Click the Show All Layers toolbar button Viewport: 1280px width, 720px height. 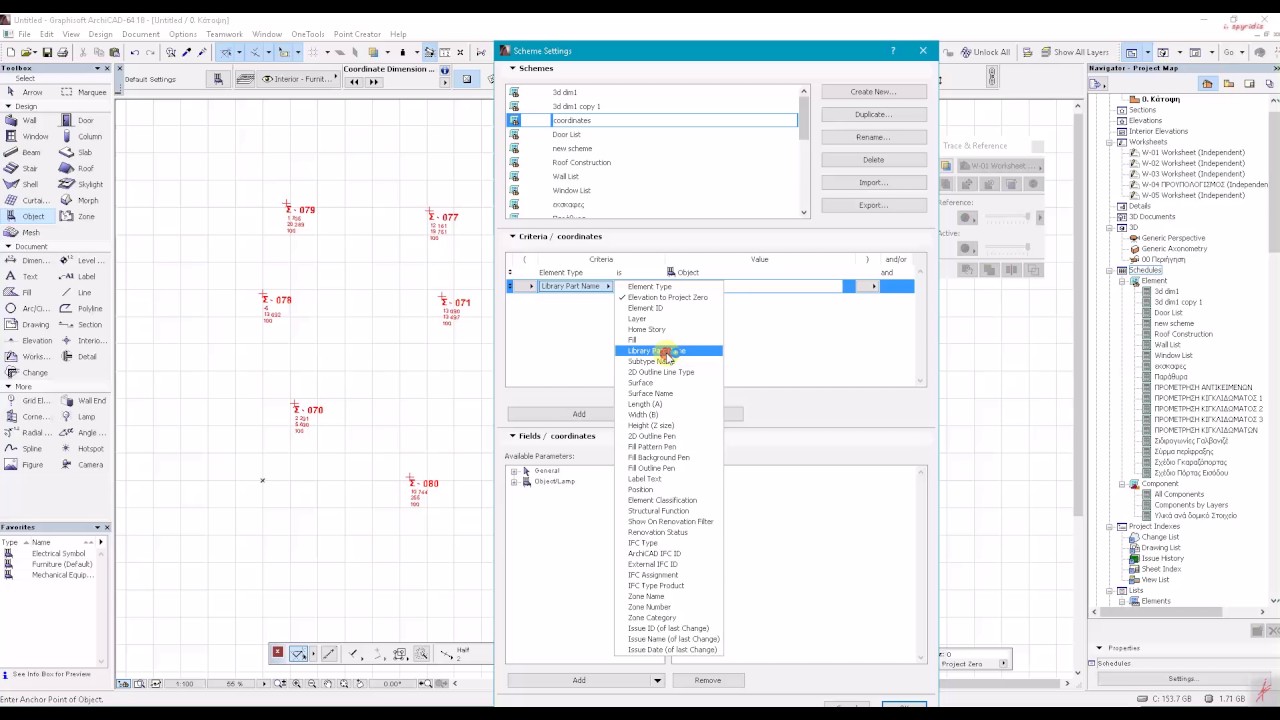(x=1075, y=52)
